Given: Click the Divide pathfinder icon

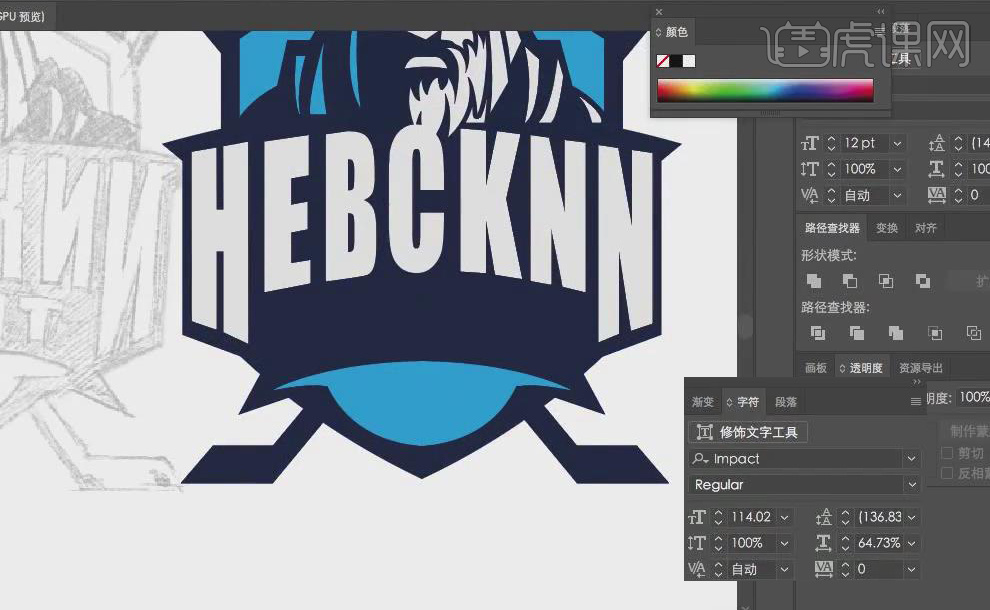Looking at the screenshot, I should 818,333.
